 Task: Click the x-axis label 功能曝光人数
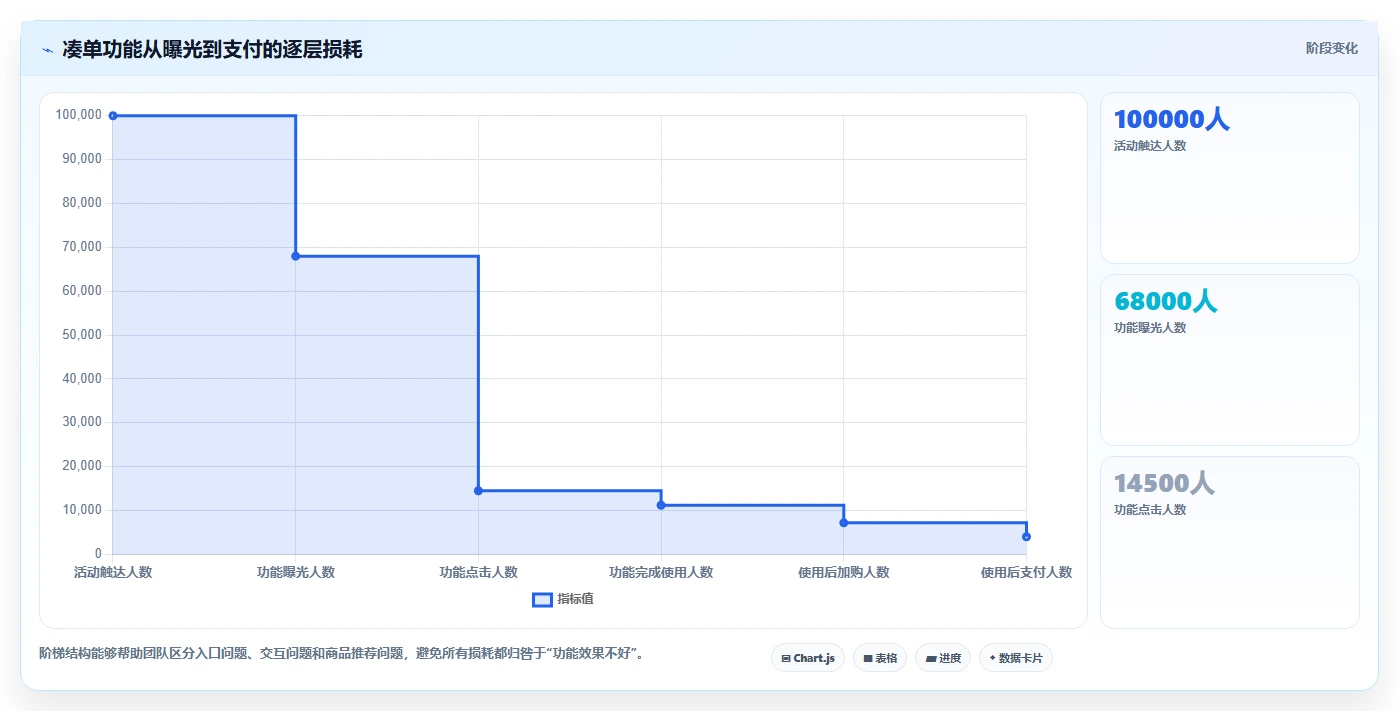click(x=296, y=572)
